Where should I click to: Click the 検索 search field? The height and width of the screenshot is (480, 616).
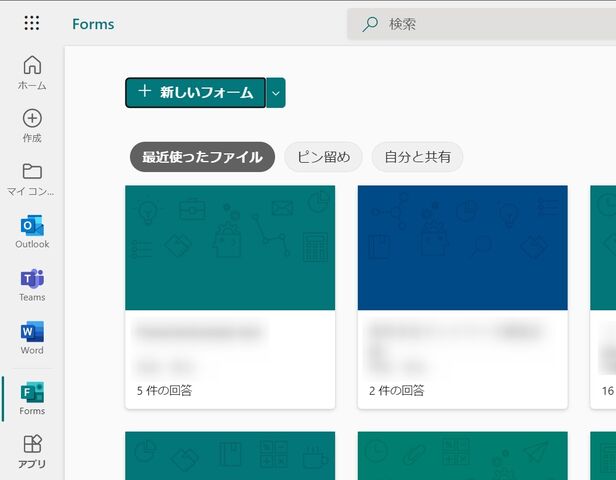[x=481, y=24]
